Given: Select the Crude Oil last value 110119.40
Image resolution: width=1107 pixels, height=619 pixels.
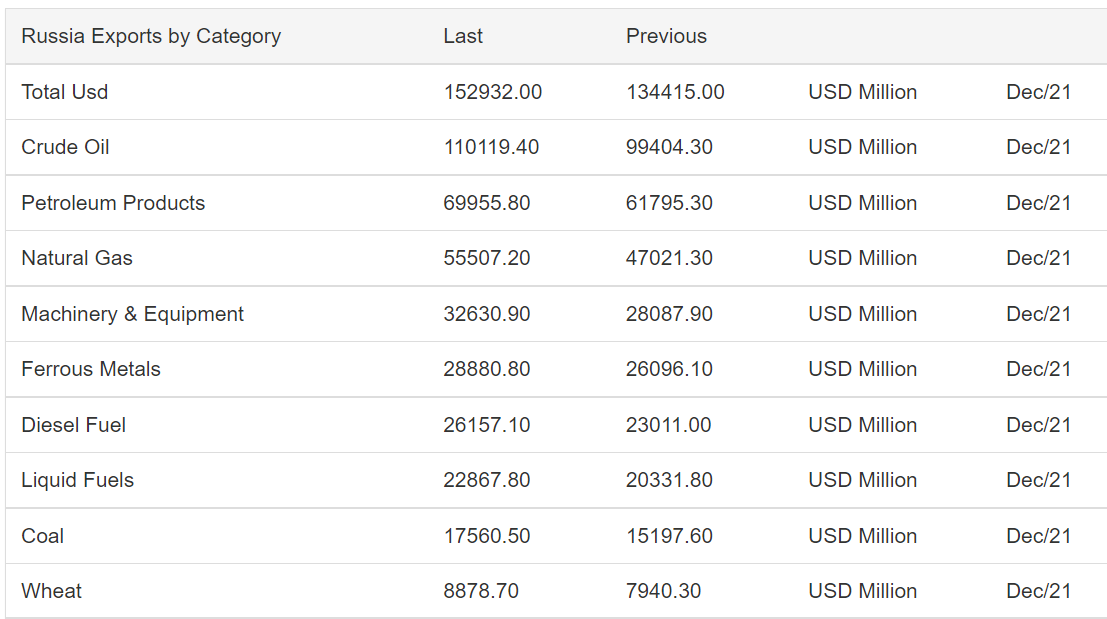Looking at the screenshot, I should [491, 147].
